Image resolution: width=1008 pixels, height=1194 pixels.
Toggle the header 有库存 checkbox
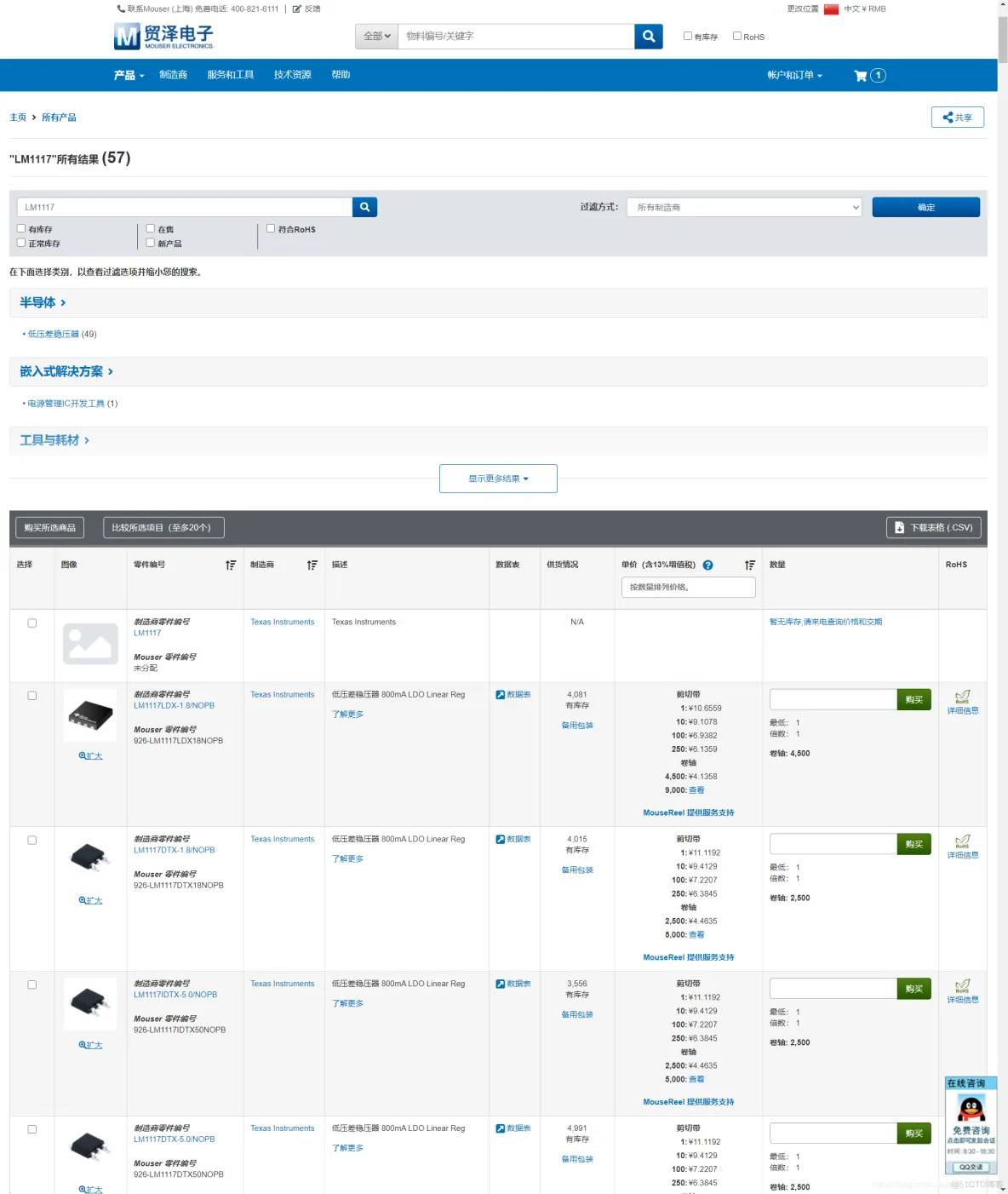coord(688,36)
